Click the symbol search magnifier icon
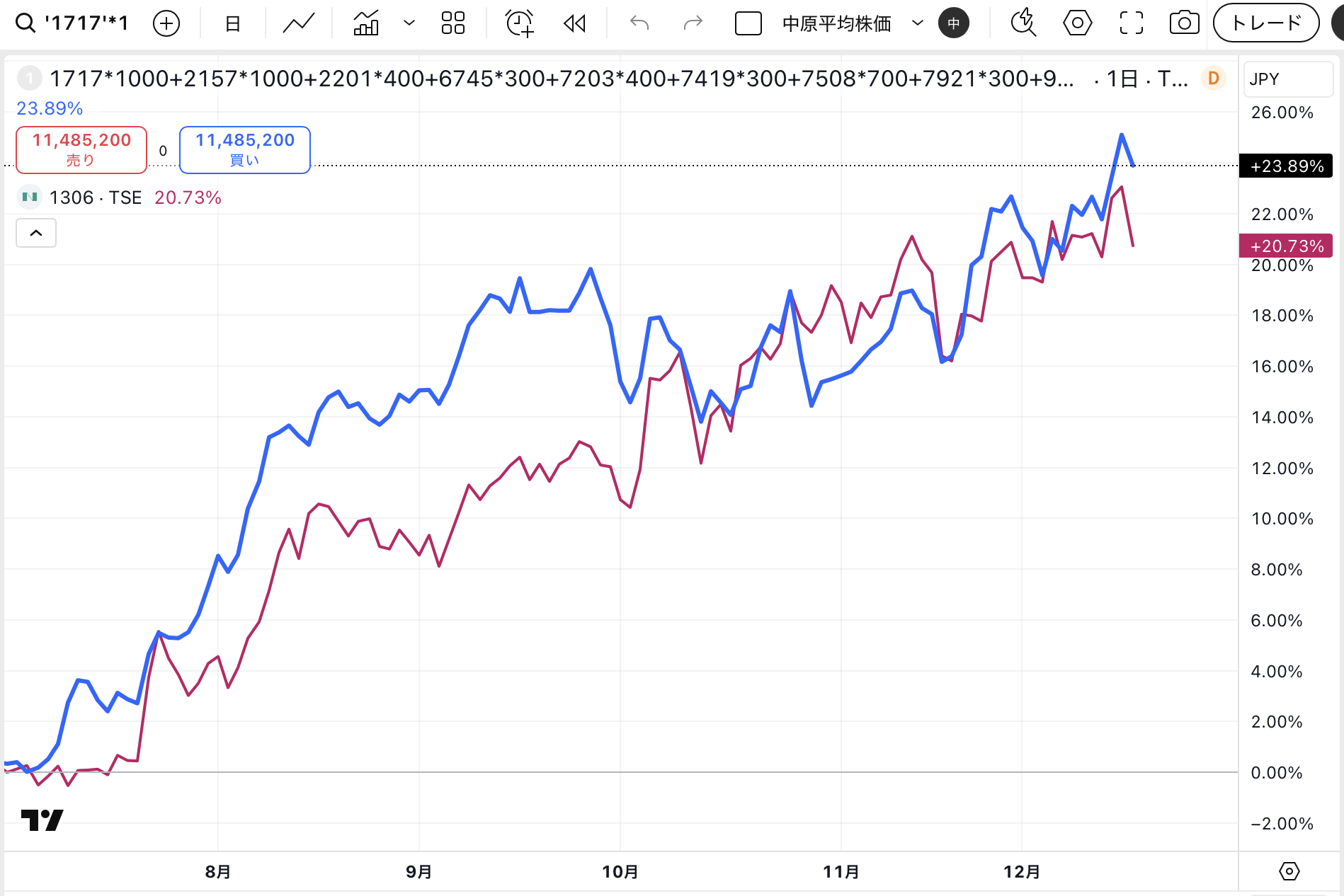This screenshot has height=896, width=1344. [25, 23]
